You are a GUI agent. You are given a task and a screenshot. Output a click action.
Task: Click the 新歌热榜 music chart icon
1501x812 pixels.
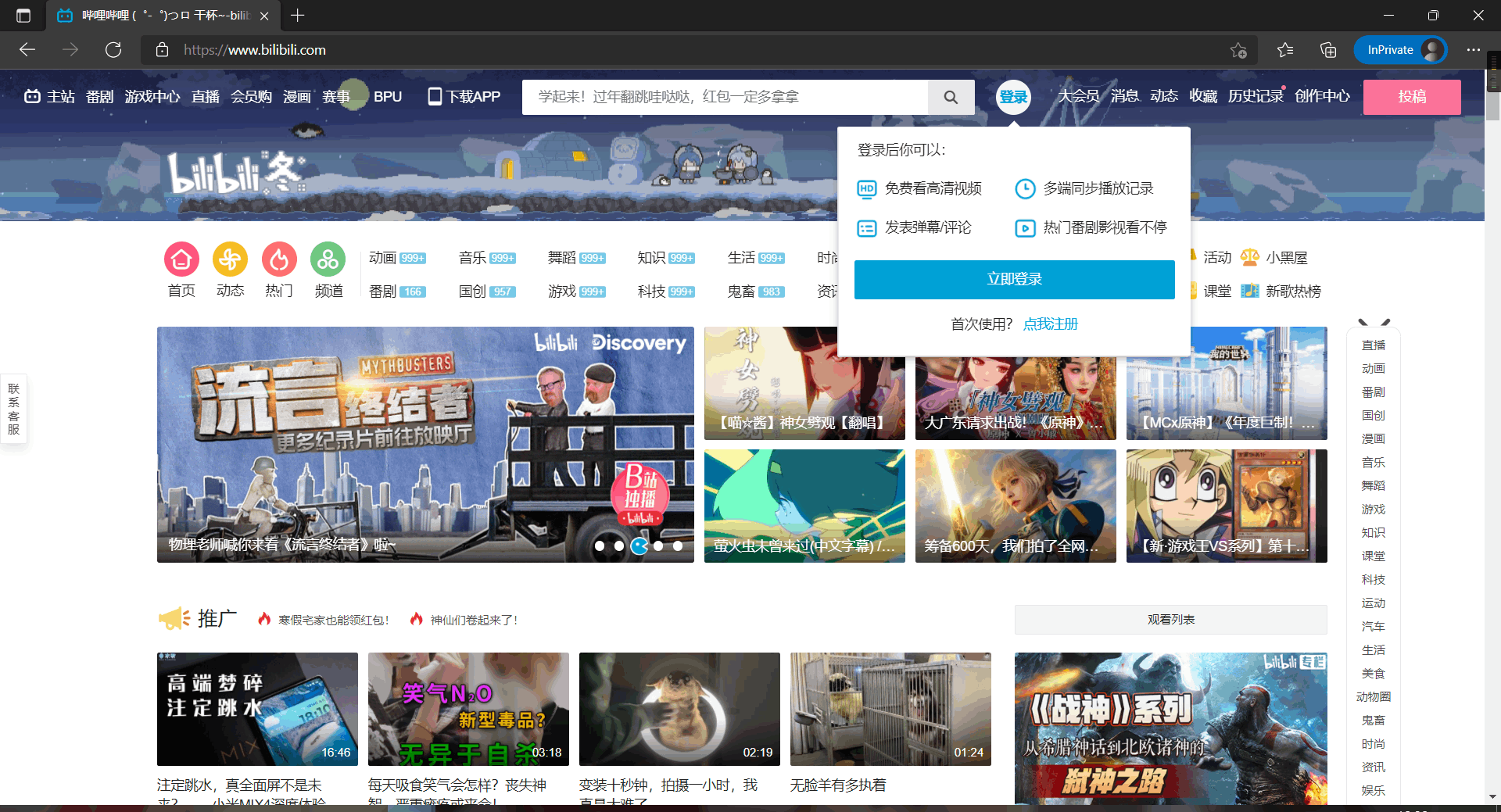[1250, 291]
